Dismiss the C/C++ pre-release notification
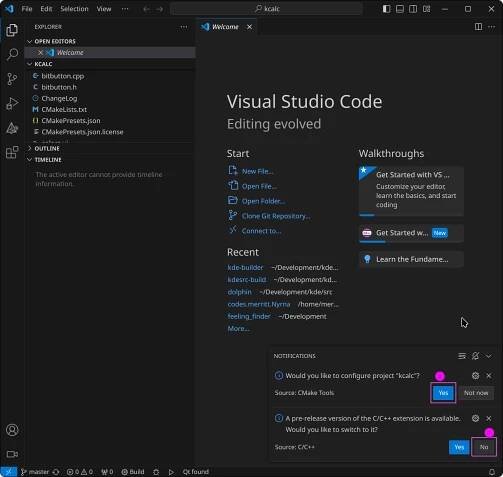Viewport: 503px width, 477px height. (x=489, y=418)
